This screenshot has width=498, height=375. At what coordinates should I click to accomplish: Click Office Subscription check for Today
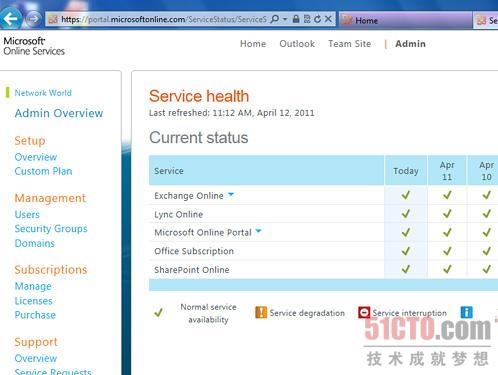[x=406, y=251]
